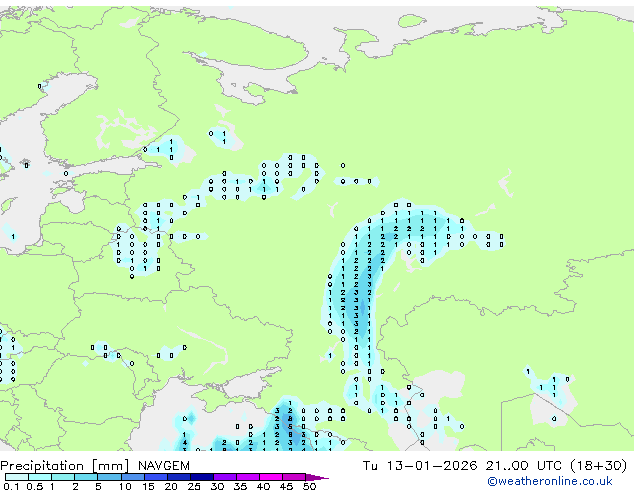
Task: Click the 15 to 20 mm legend swatch
Action: pyautogui.click(x=155, y=477)
